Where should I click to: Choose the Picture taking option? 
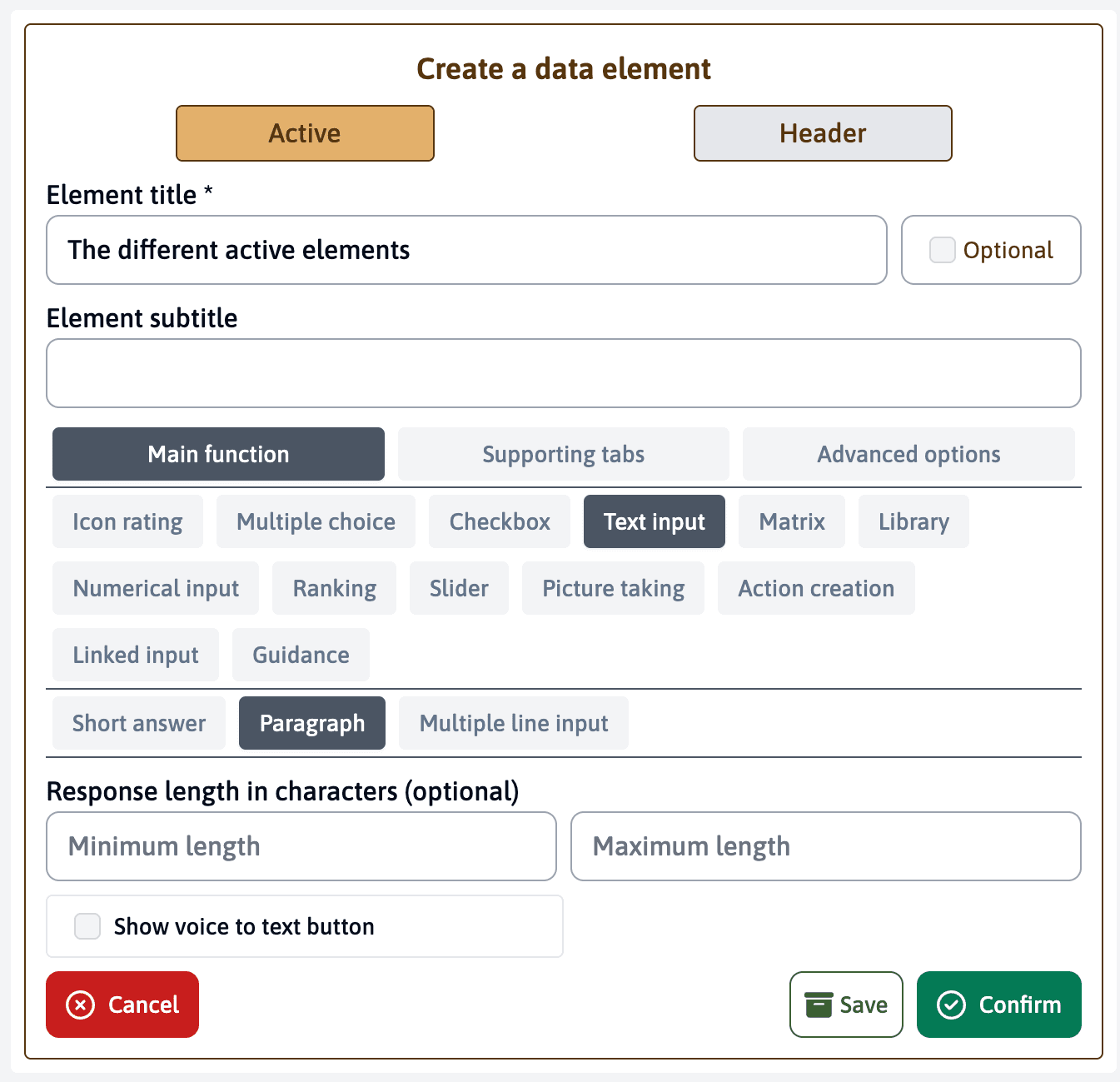click(x=613, y=588)
